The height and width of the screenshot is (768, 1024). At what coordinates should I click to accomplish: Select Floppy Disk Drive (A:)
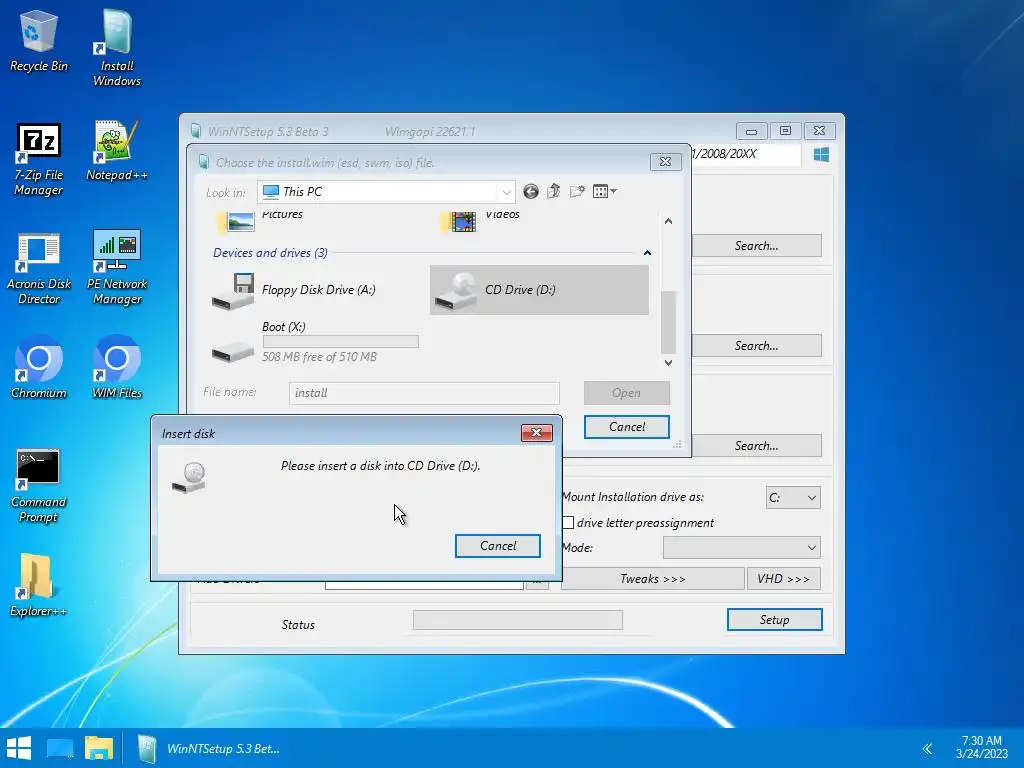[317, 290]
